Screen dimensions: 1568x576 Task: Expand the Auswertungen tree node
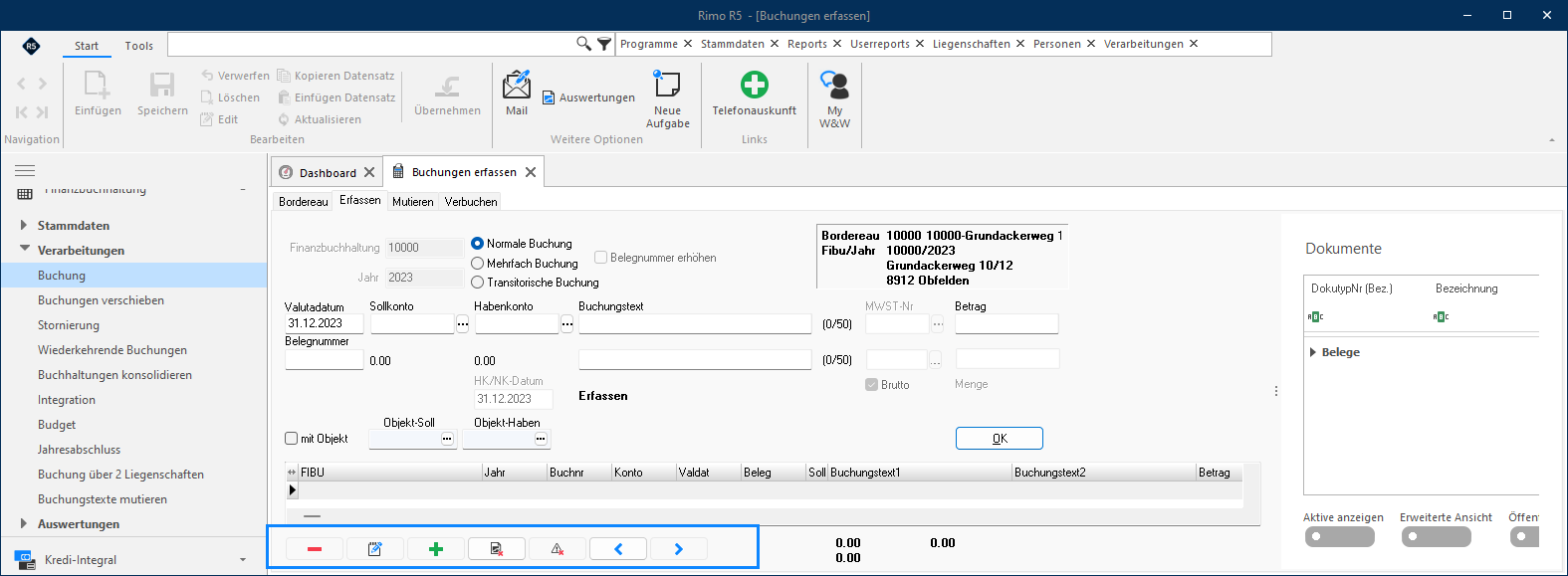pyautogui.click(x=24, y=523)
